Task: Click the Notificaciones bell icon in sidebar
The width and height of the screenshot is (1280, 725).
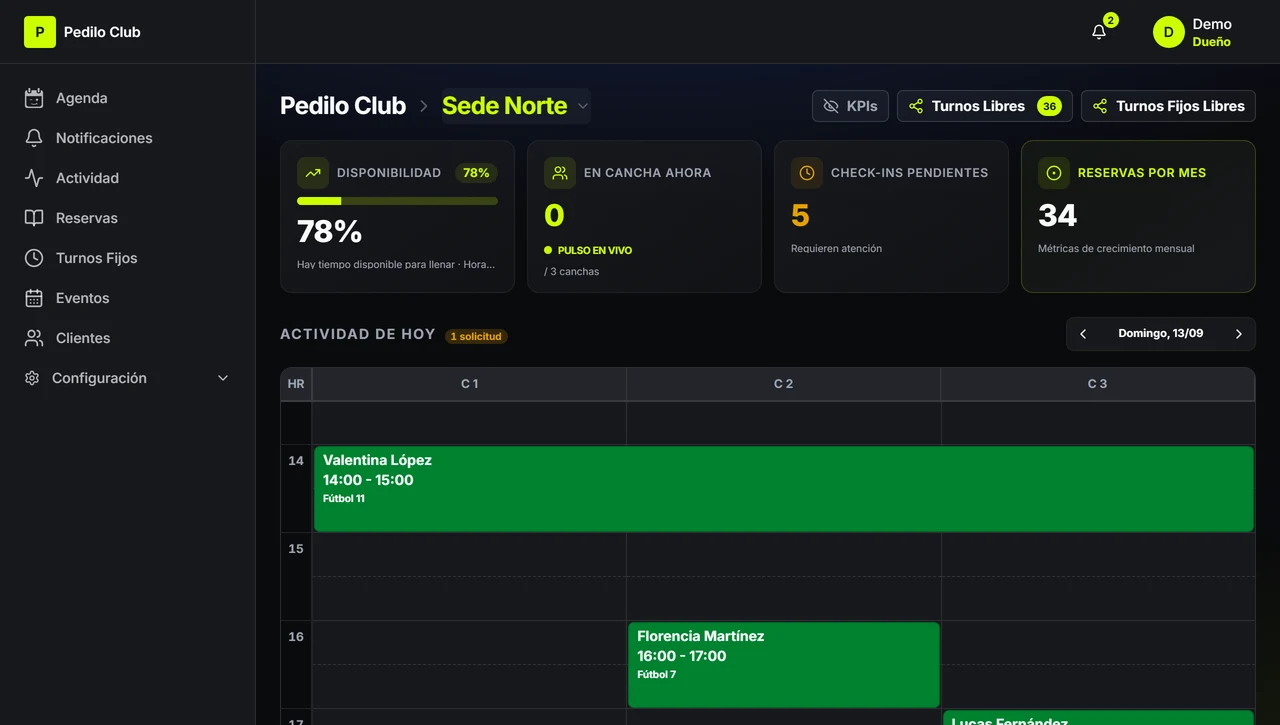Action: click(x=34, y=138)
